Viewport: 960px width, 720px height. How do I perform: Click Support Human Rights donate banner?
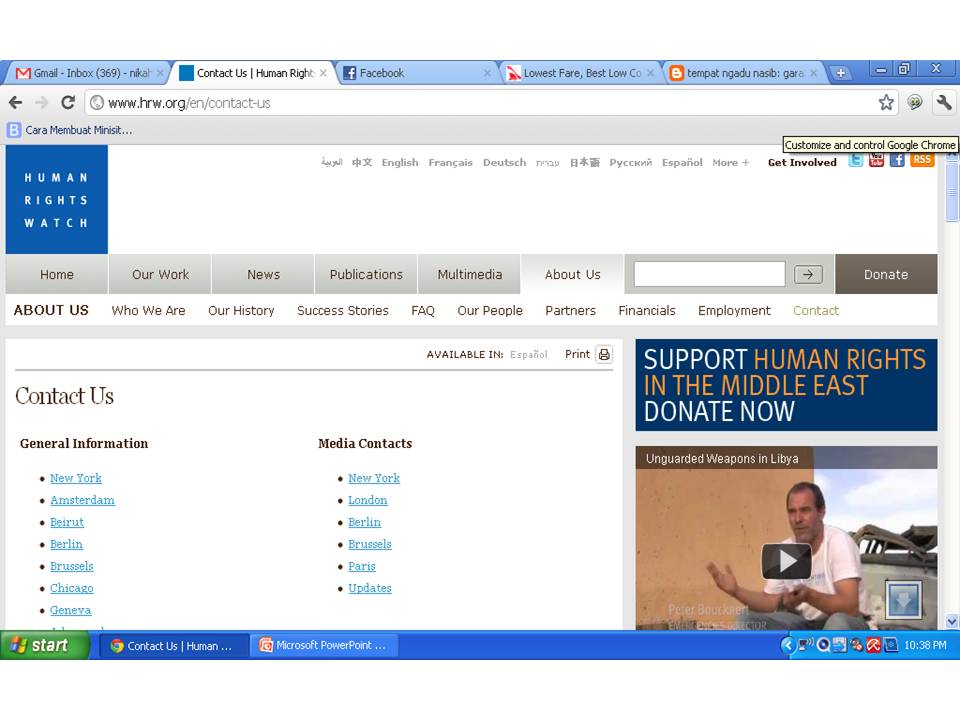tap(786, 385)
